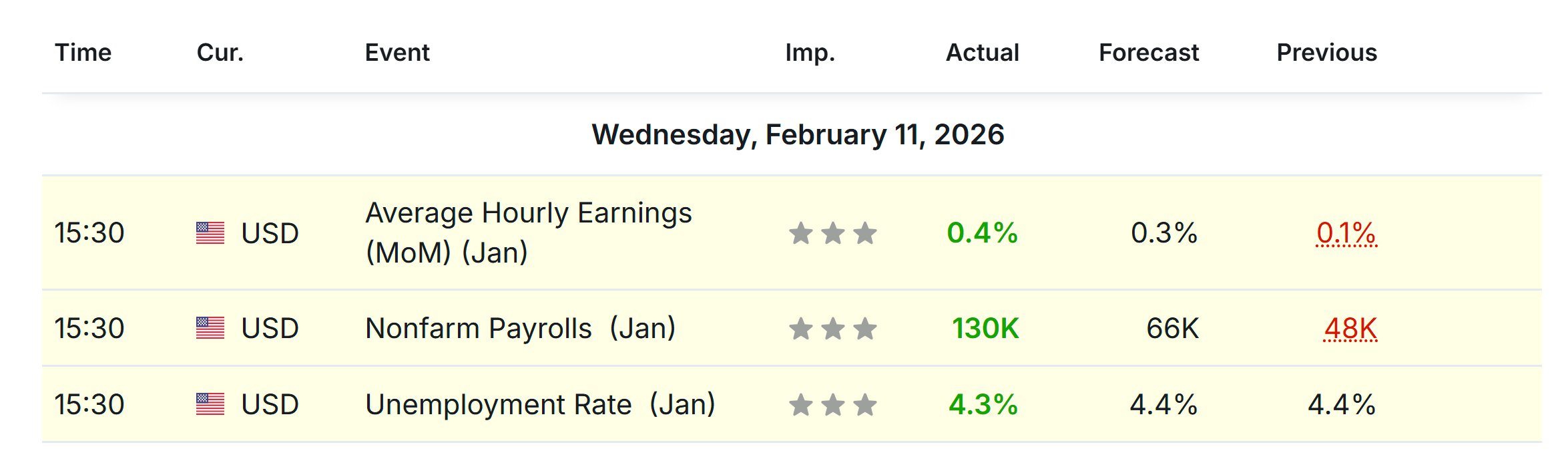Click the Cur. column header
The width and height of the screenshot is (1568, 457).
click(220, 52)
